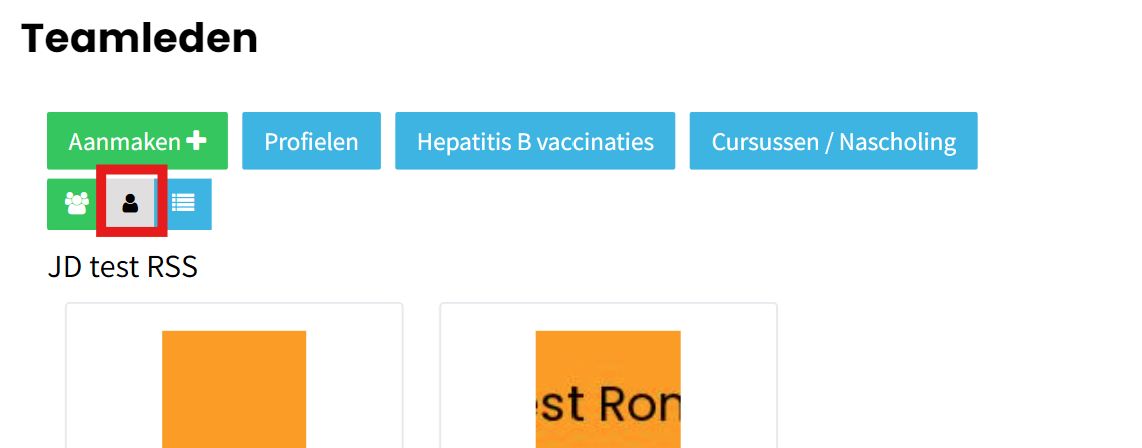
Task: Open Hepatitis B vaccinaties
Action: tap(535, 141)
